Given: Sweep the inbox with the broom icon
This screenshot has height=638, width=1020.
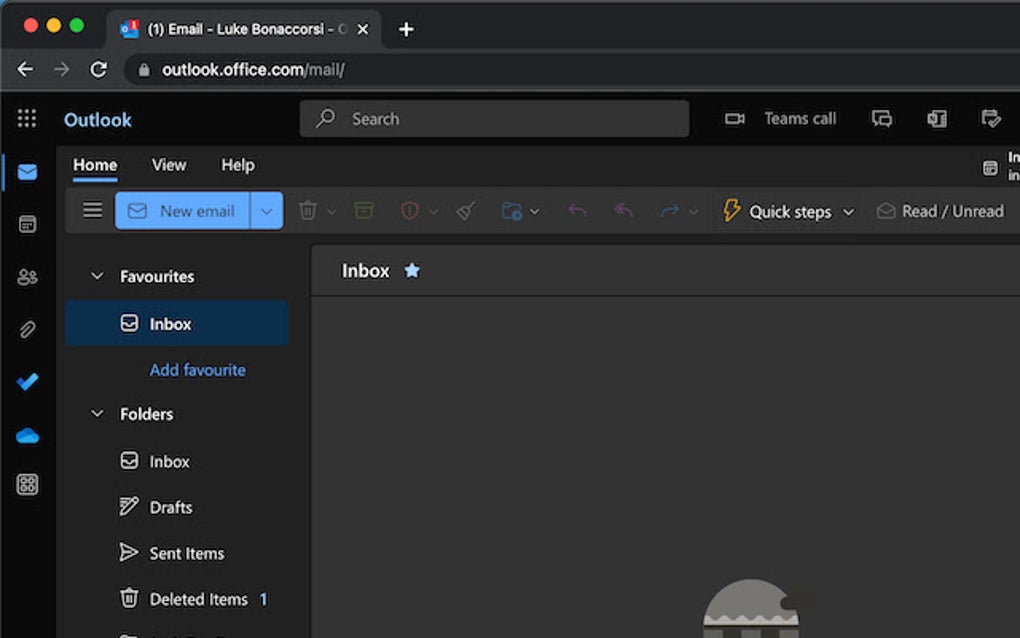Looking at the screenshot, I should tap(464, 211).
